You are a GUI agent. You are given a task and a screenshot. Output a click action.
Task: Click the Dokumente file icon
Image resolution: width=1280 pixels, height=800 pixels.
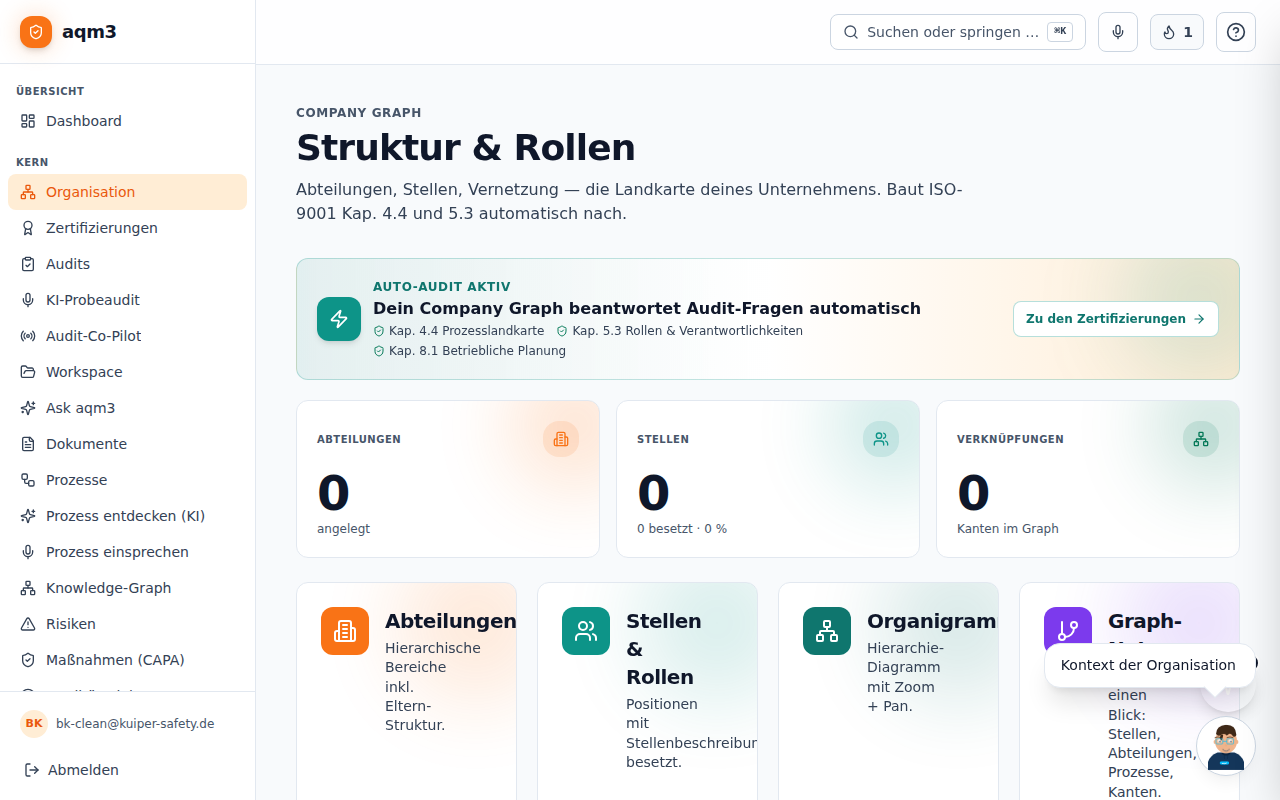pyautogui.click(x=28, y=444)
